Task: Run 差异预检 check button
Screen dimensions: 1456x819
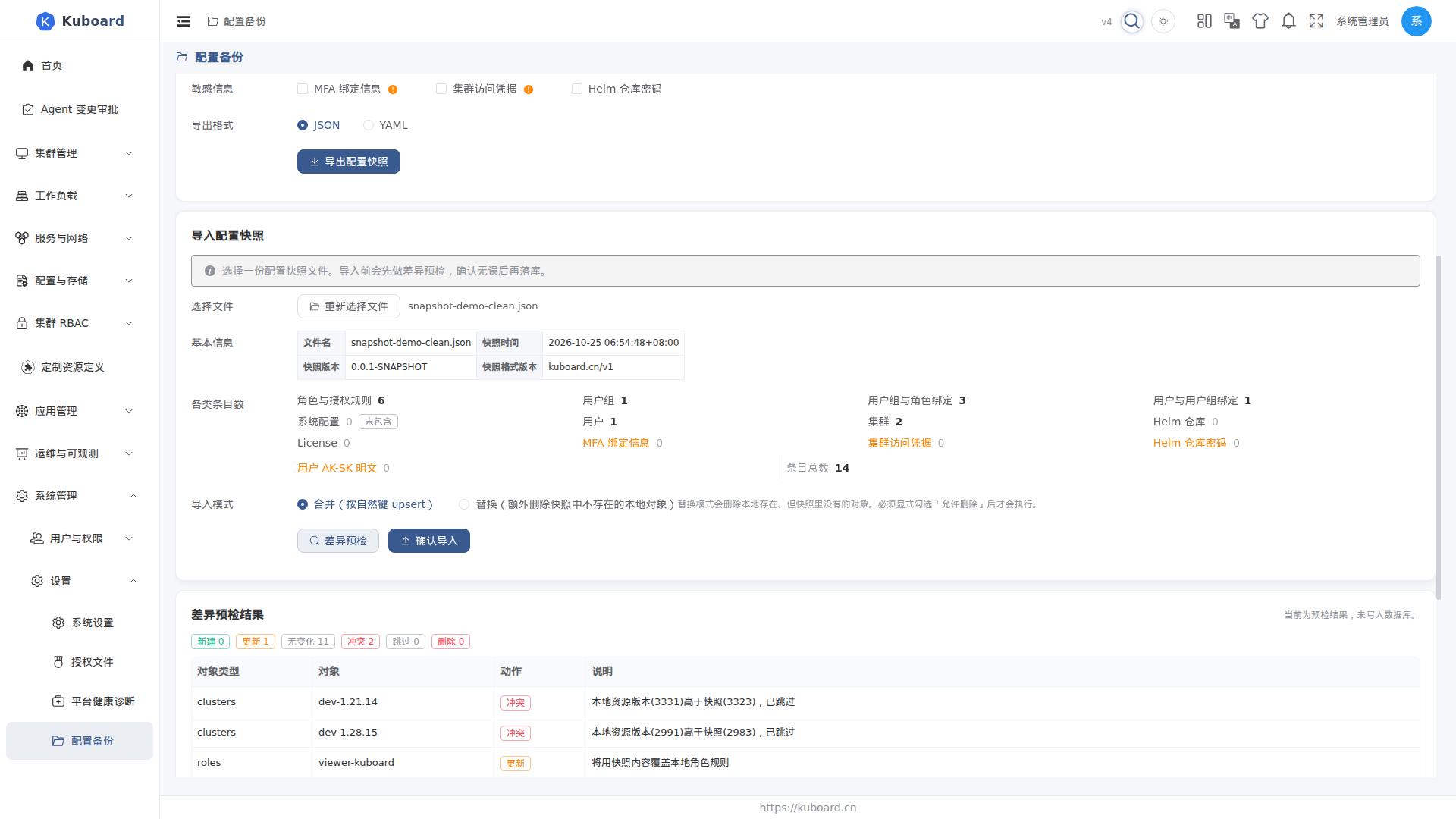Action: (338, 541)
